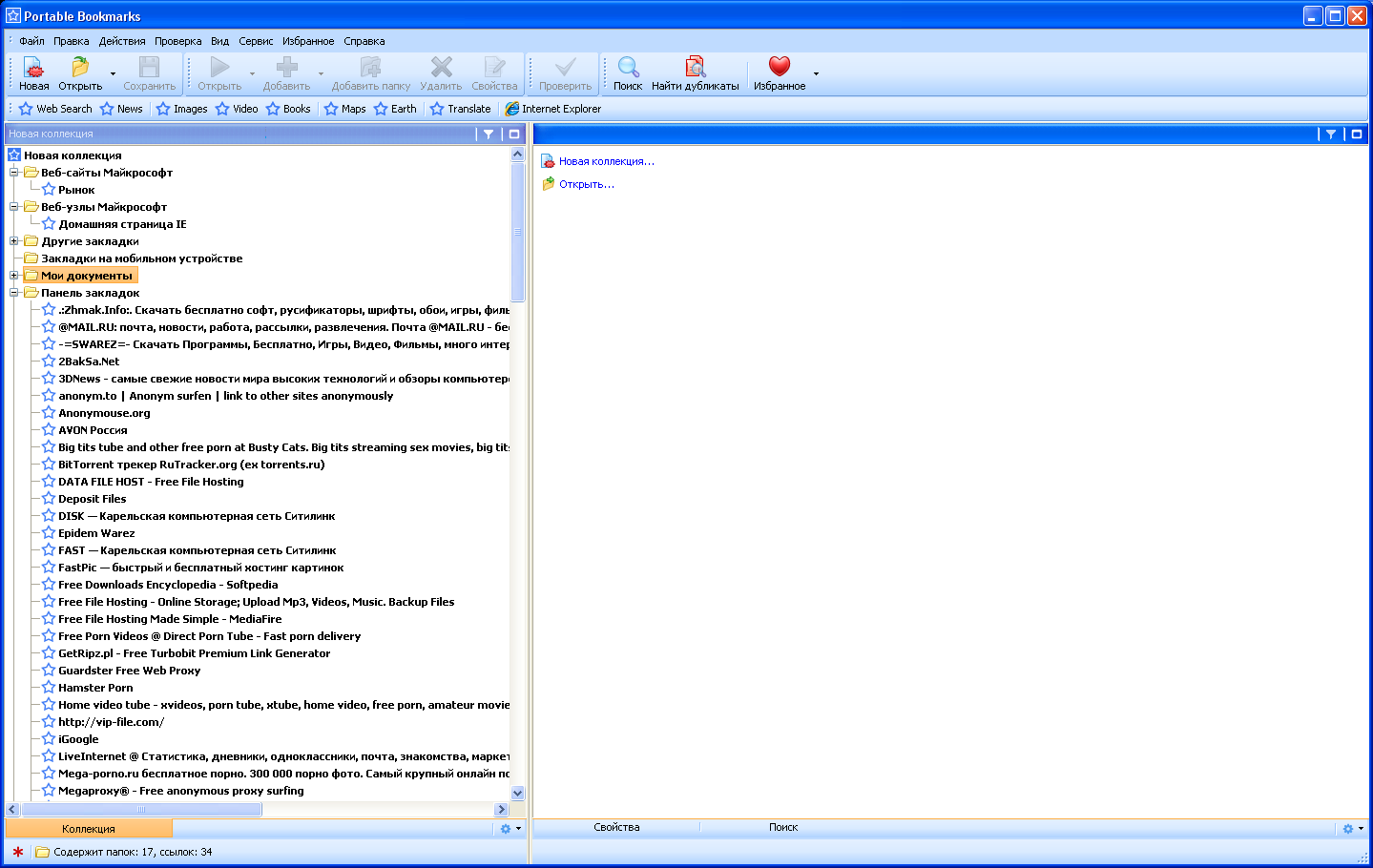The image size is (1373, 868).
Task: Click the Избранное heart icon
Action: pos(780,66)
